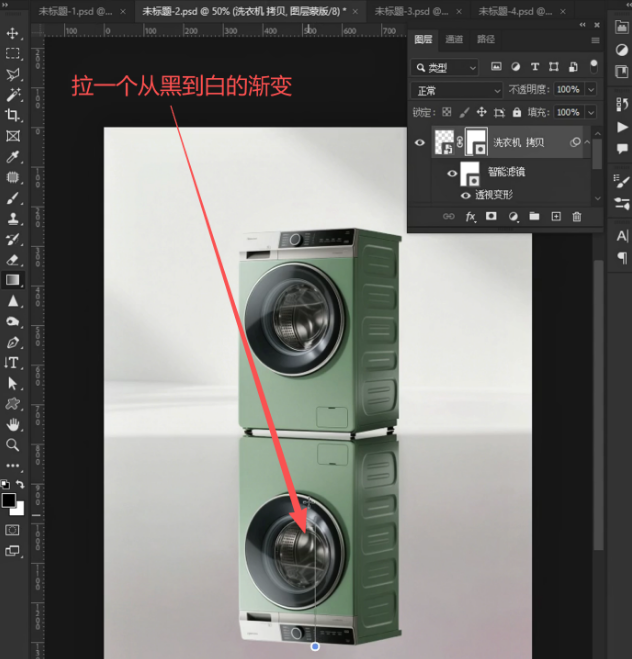This screenshot has width=632, height=659.
Task: Filter layers by type layers
Action: pos(535,66)
